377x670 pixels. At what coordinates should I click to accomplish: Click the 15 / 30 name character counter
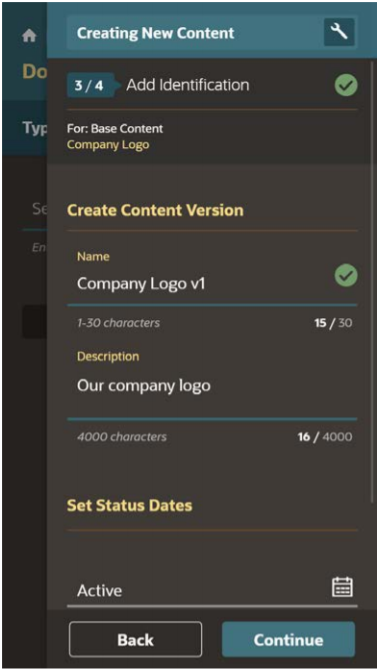(x=333, y=323)
